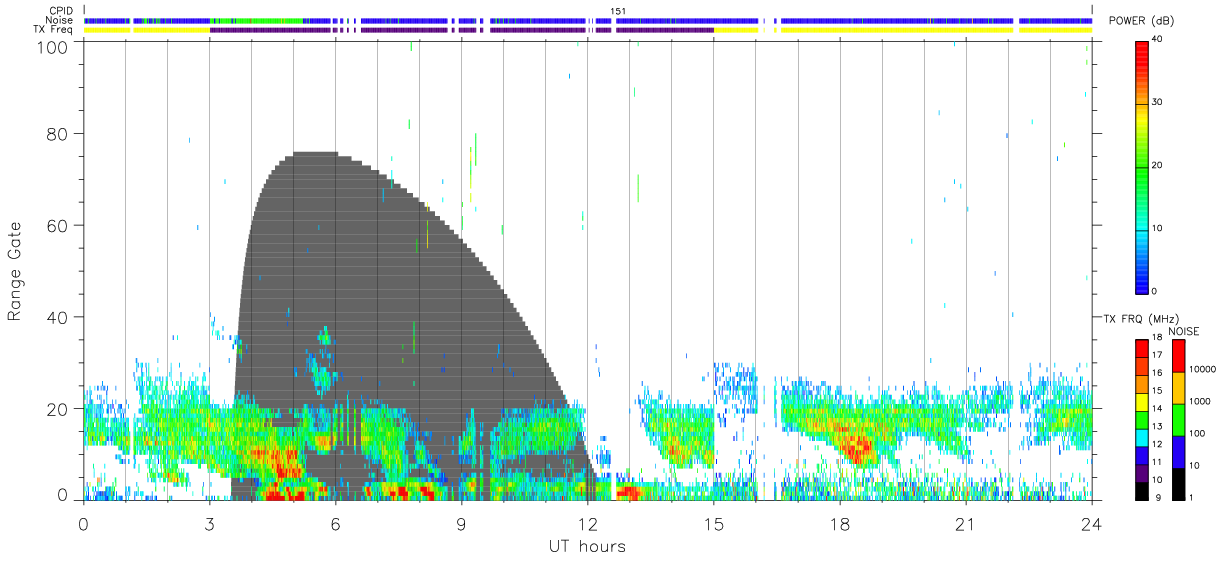Viewport: 1228px width, 567px height.
Task: Click the 24 tick on UT hours axis
Action: click(x=1092, y=522)
